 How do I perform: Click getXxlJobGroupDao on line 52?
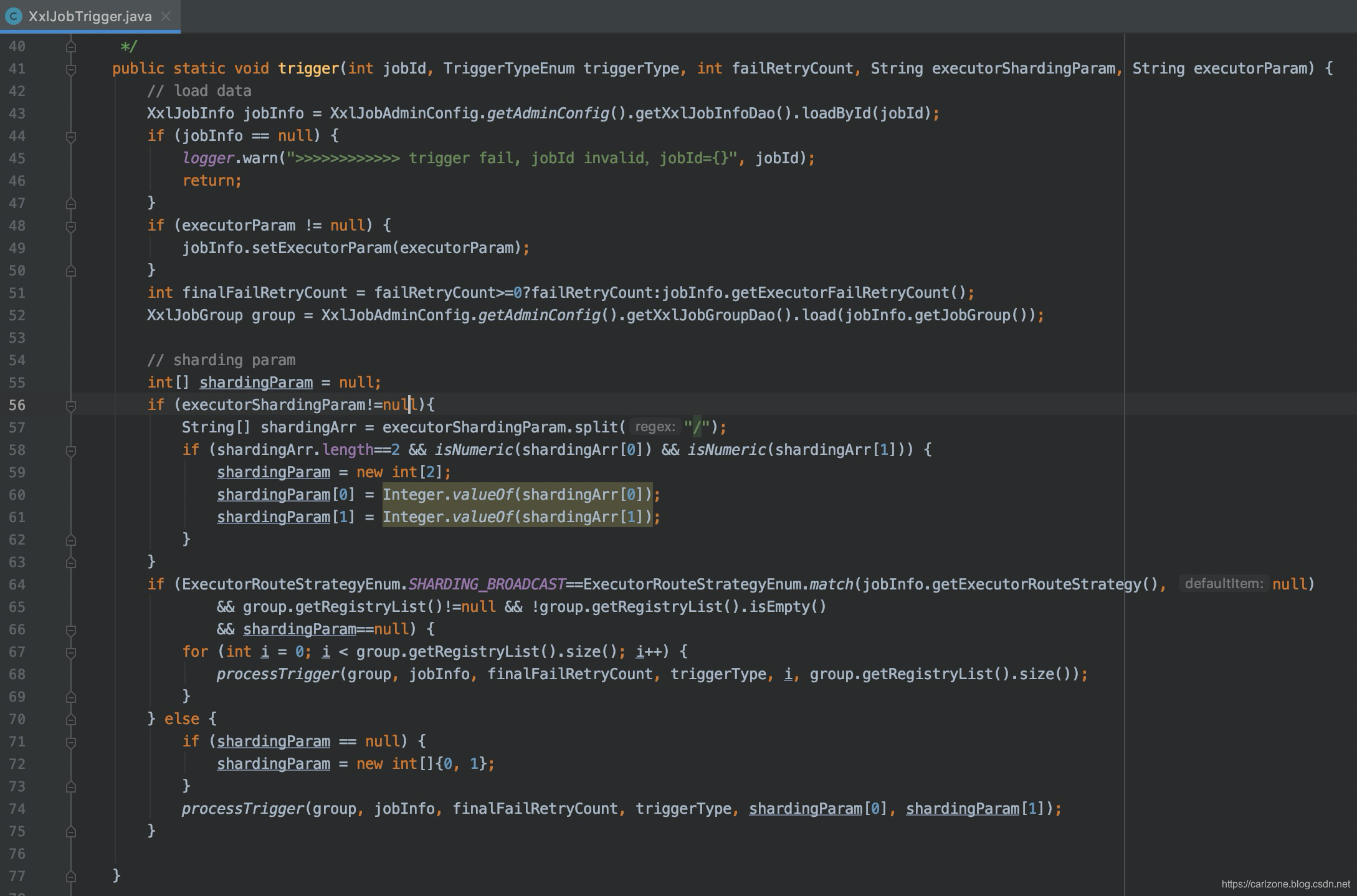[701, 315]
